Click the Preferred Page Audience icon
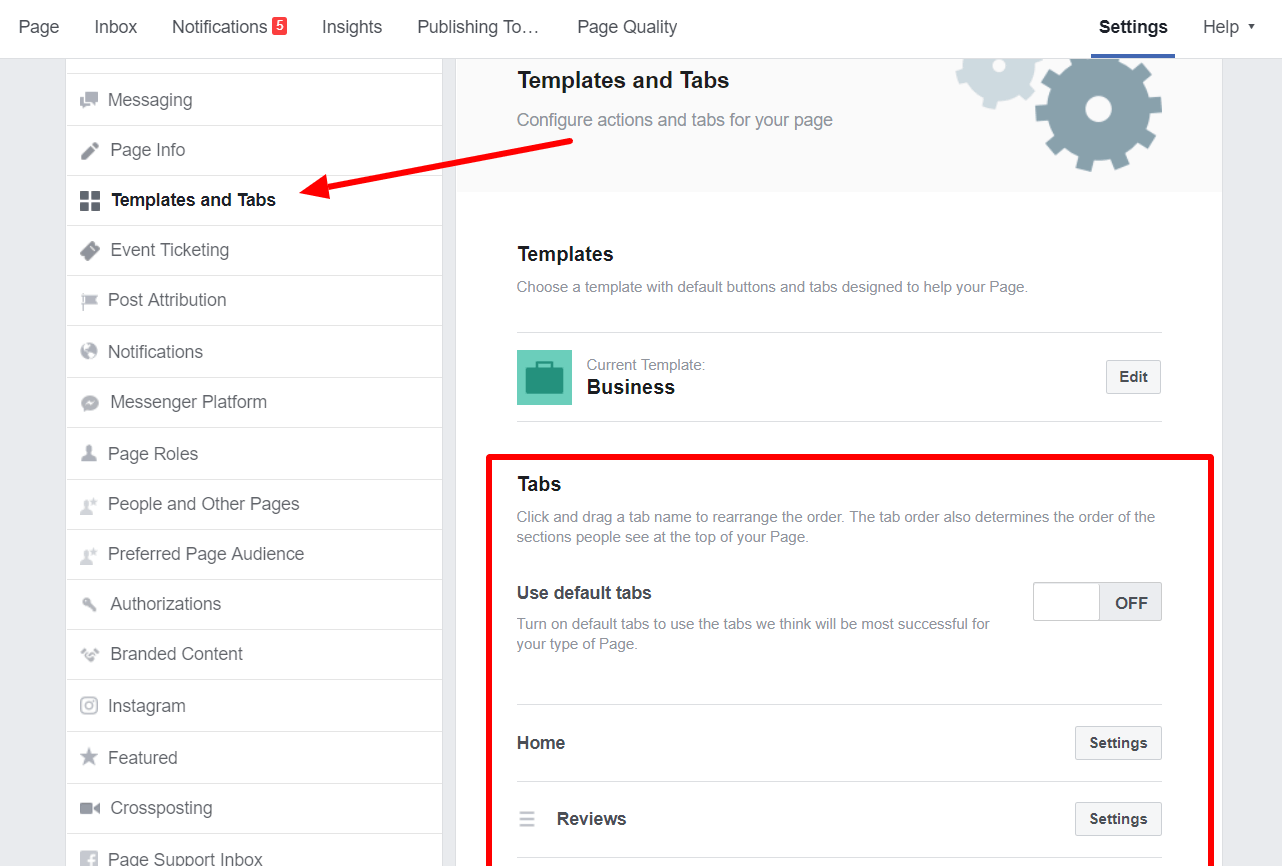 point(89,555)
